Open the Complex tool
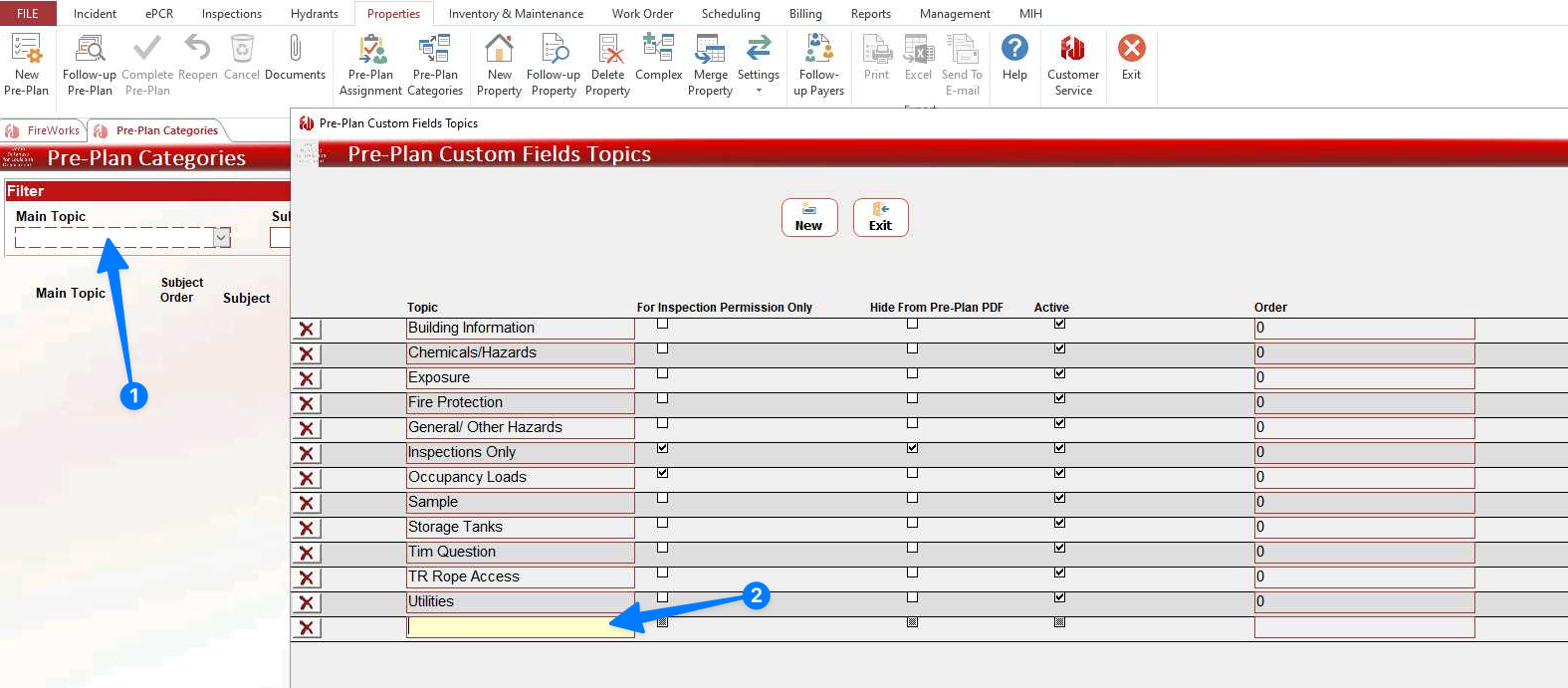Image resolution: width=1568 pixels, height=688 pixels. pos(658,58)
